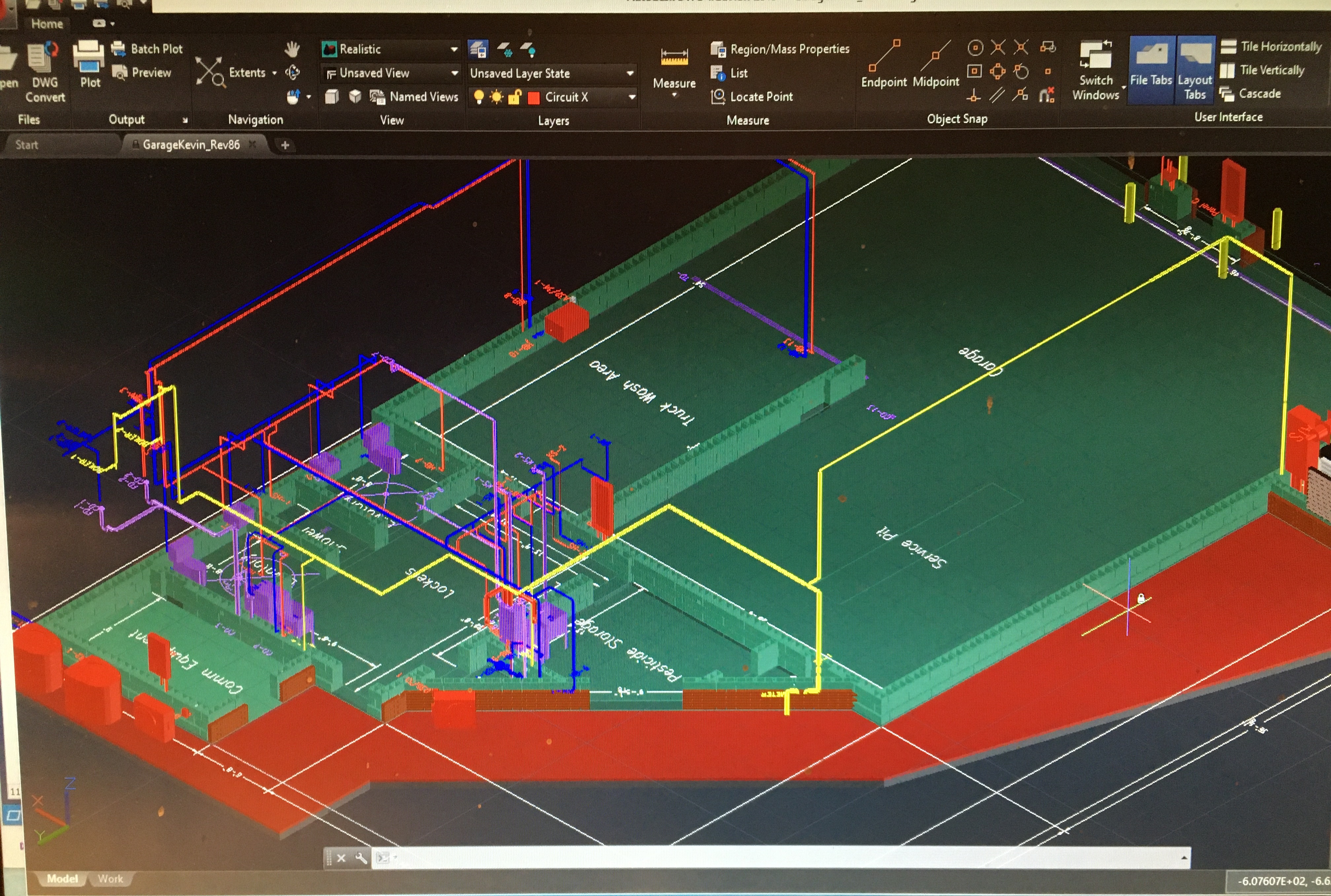Open the Circuit X layer dropdown
Image resolution: width=1331 pixels, height=896 pixels.
631,97
